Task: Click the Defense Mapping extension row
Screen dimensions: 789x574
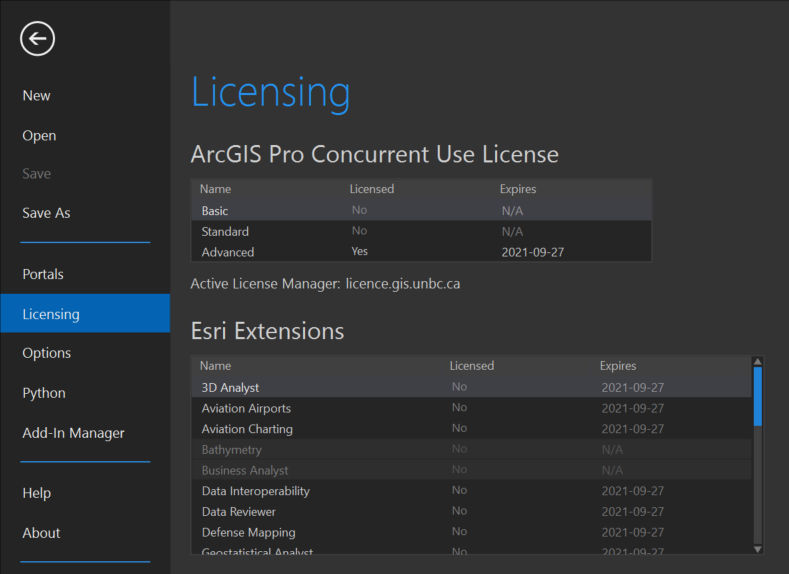Action: (471, 532)
